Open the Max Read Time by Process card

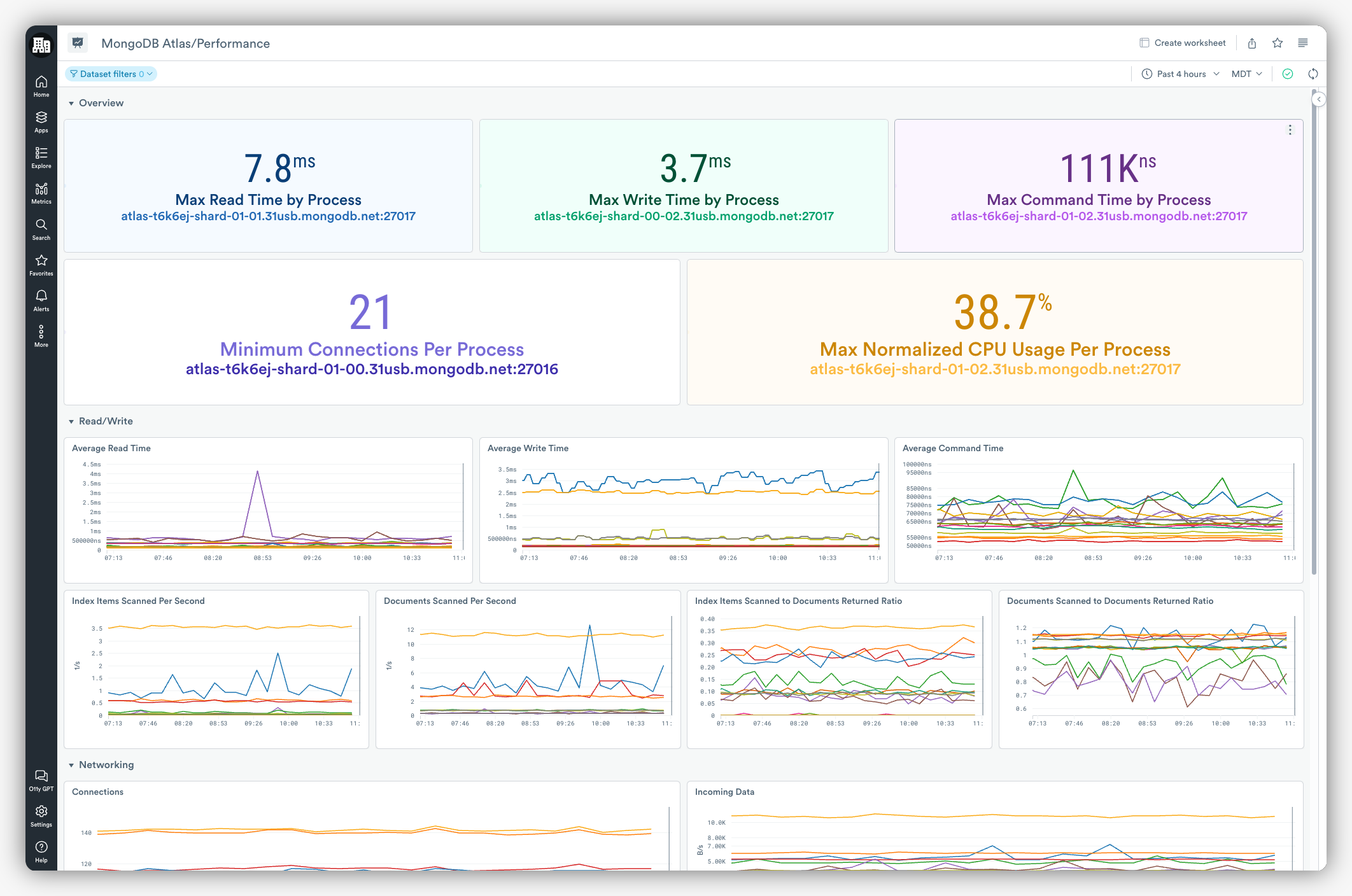click(268, 186)
